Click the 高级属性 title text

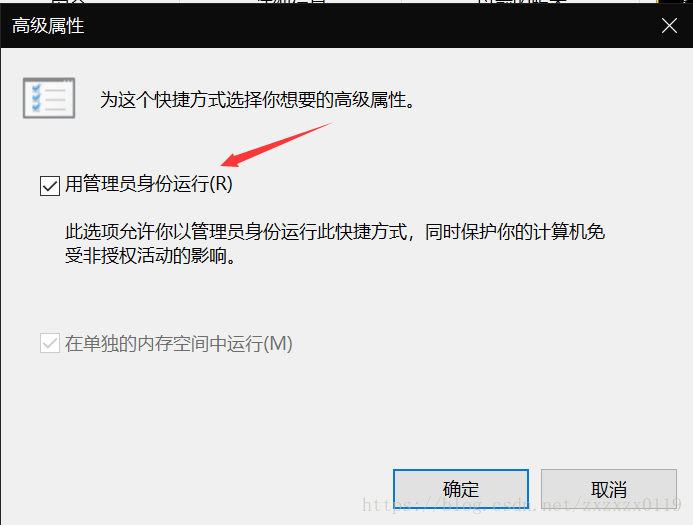tap(48, 26)
